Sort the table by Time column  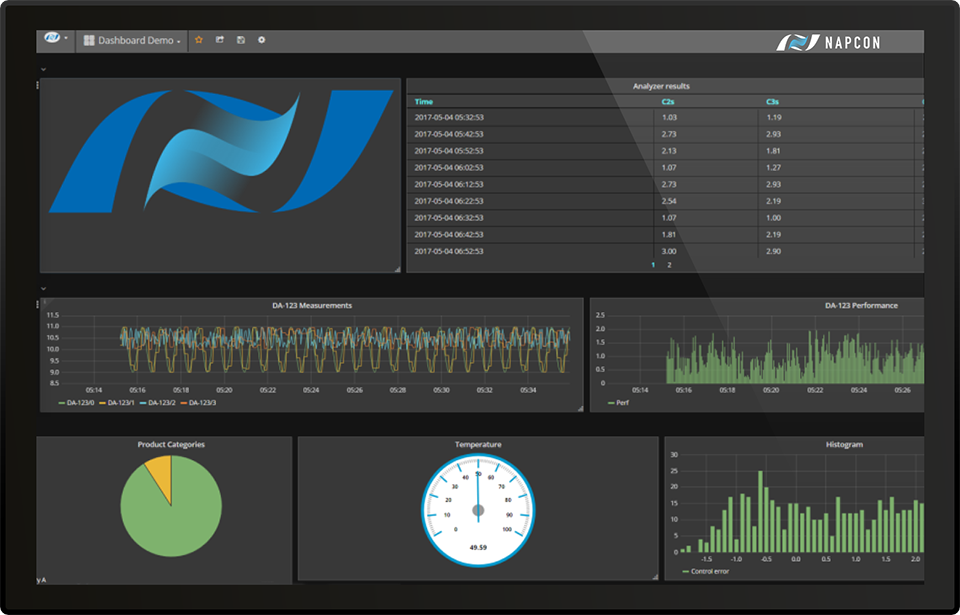(424, 101)
